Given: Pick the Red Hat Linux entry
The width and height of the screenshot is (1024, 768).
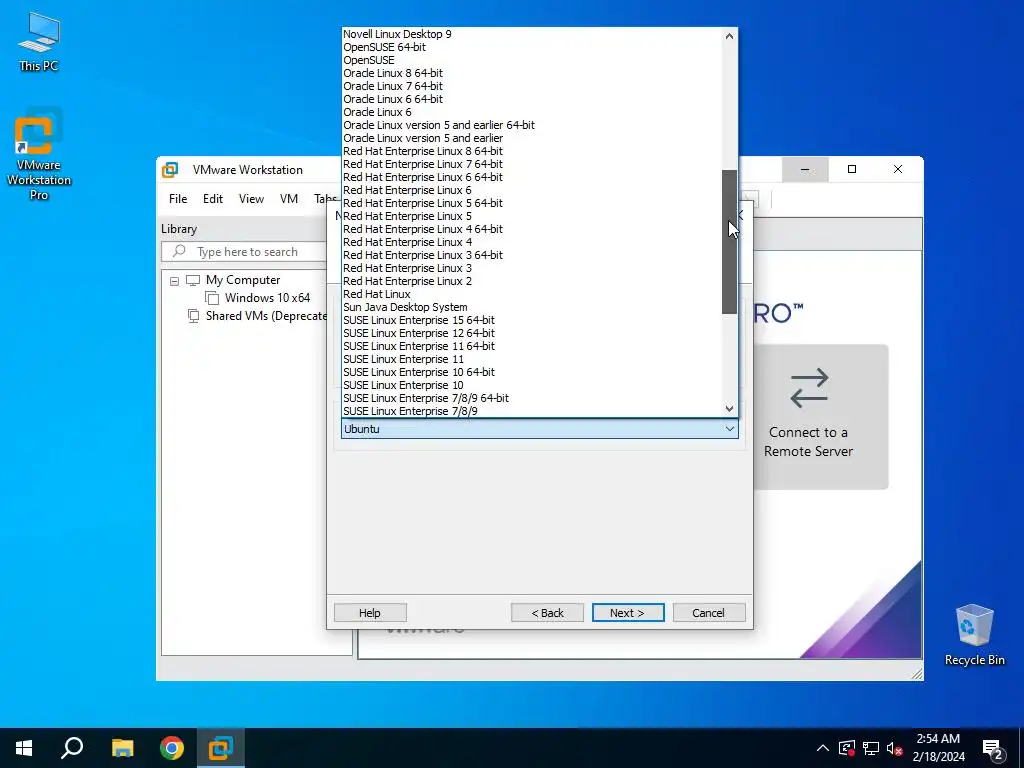Looking at the screenshot, I should click(x=377, y=294).
